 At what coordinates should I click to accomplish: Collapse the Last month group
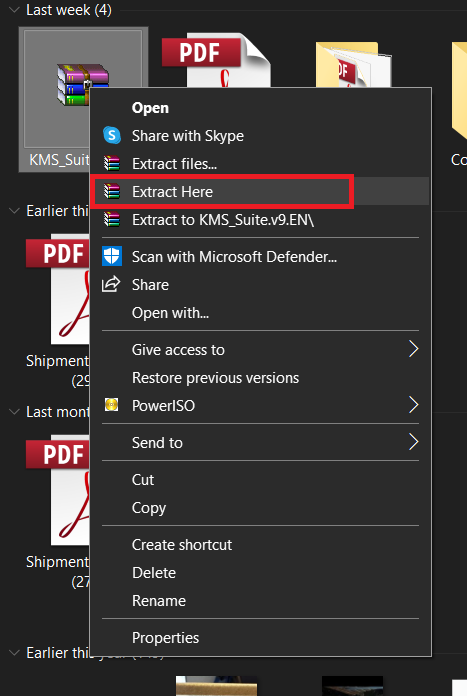click(x=14, y=412)
